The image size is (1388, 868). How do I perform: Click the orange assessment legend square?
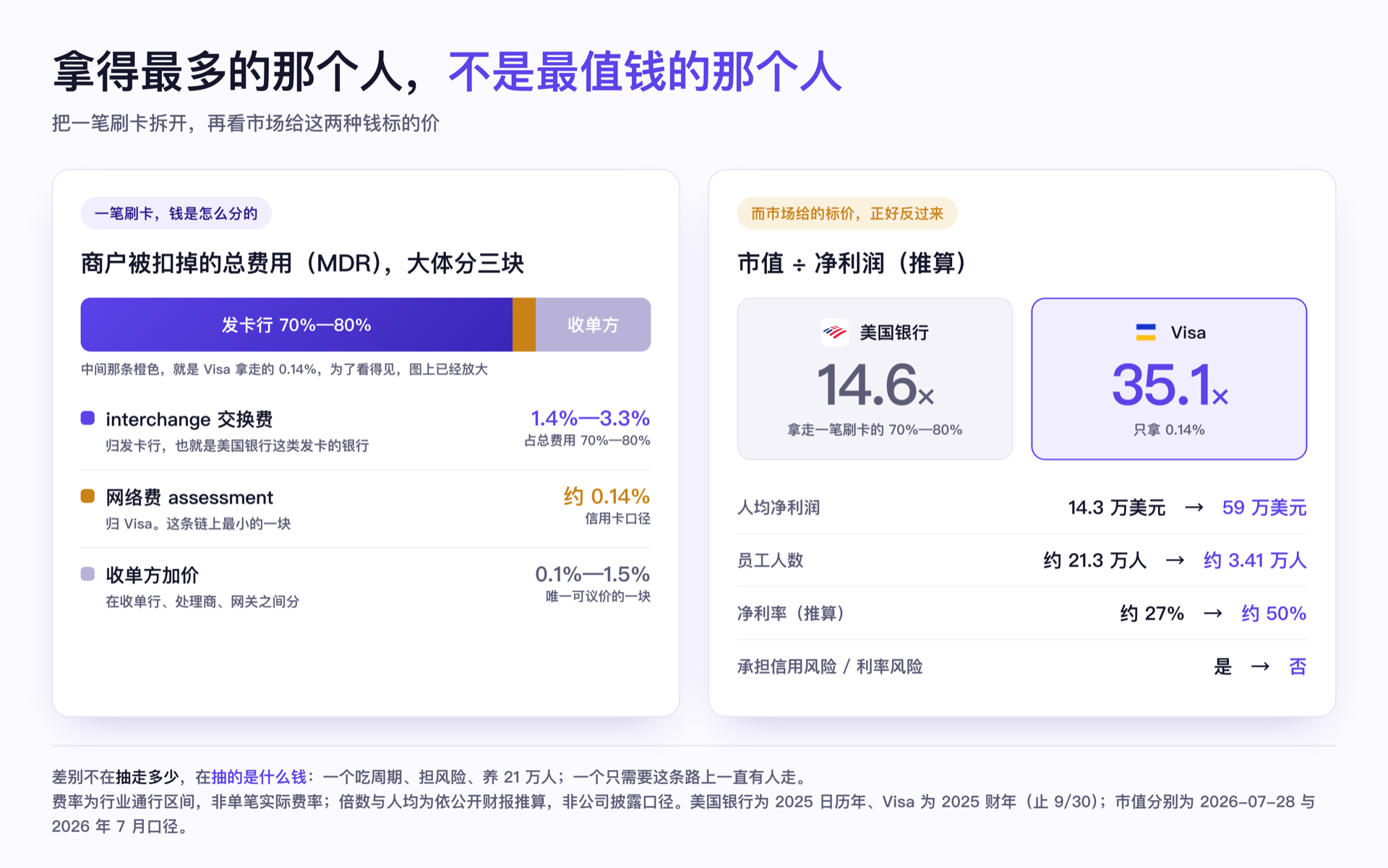[87, 496]
